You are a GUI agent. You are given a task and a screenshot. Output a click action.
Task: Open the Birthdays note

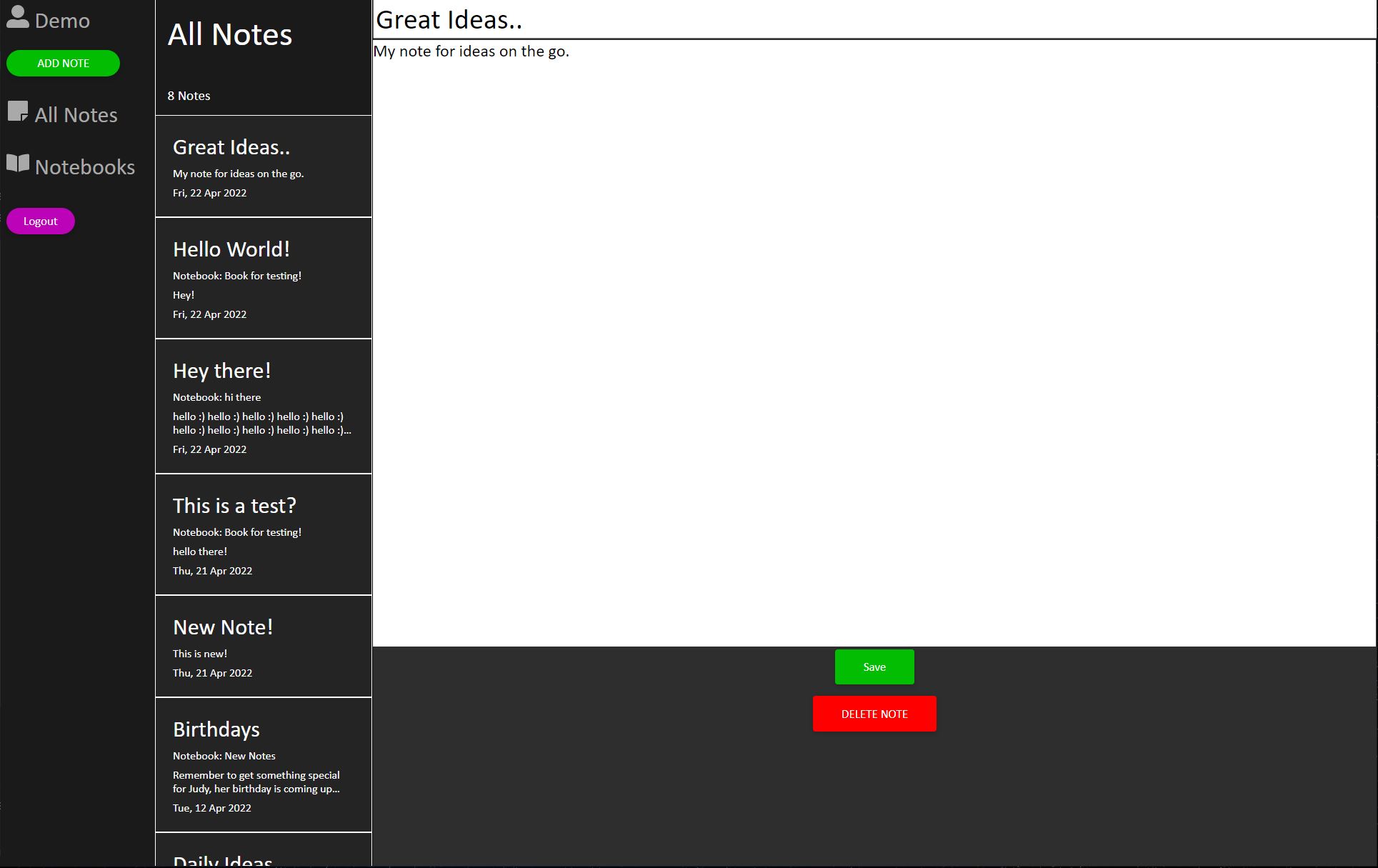pos(263,764)
